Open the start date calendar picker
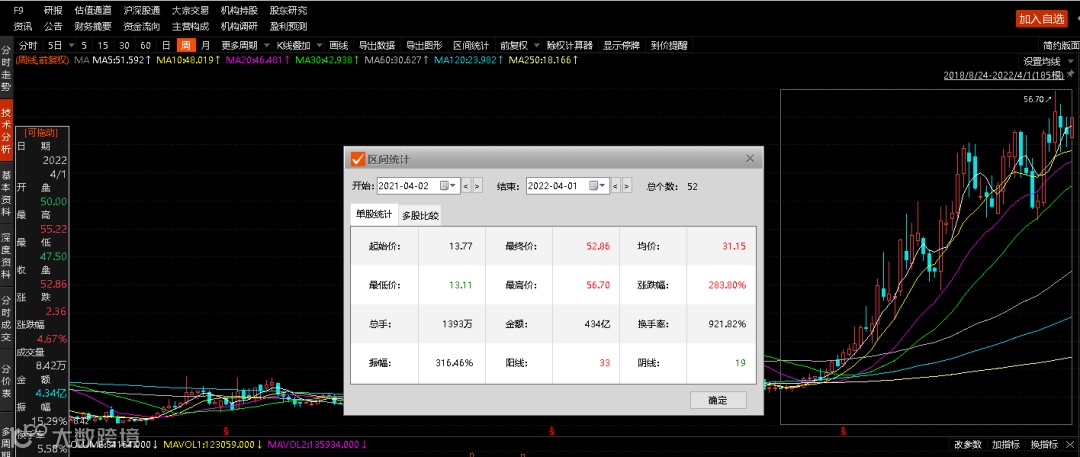 (x=448, y=185)
